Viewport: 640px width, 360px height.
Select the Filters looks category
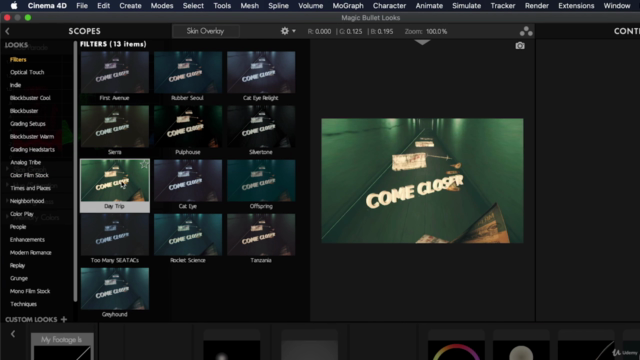tap(18, 60)
